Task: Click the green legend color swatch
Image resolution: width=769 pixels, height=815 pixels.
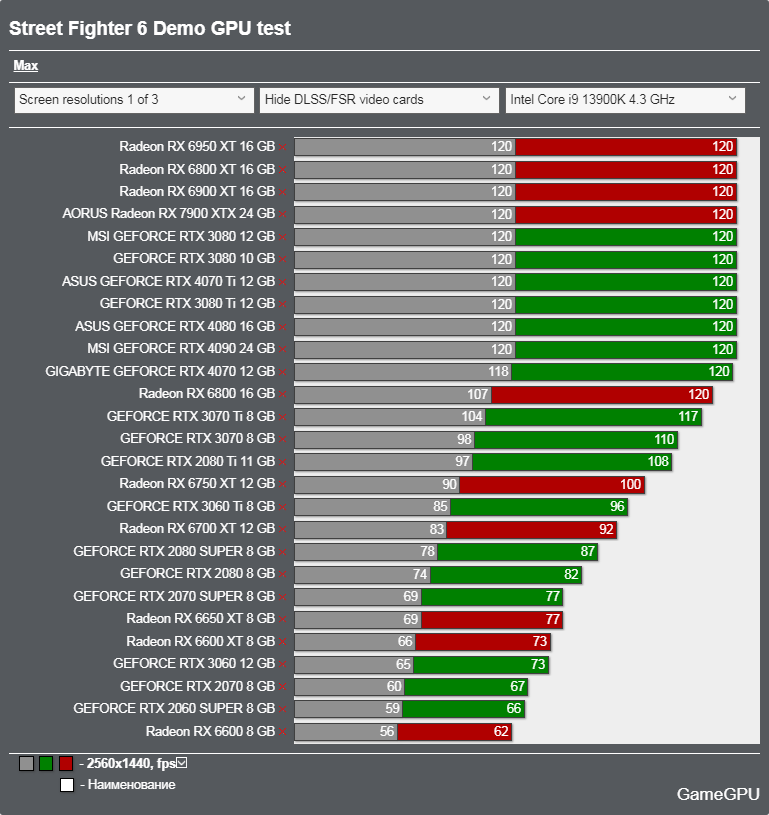Action: click(x=46, y=764)
